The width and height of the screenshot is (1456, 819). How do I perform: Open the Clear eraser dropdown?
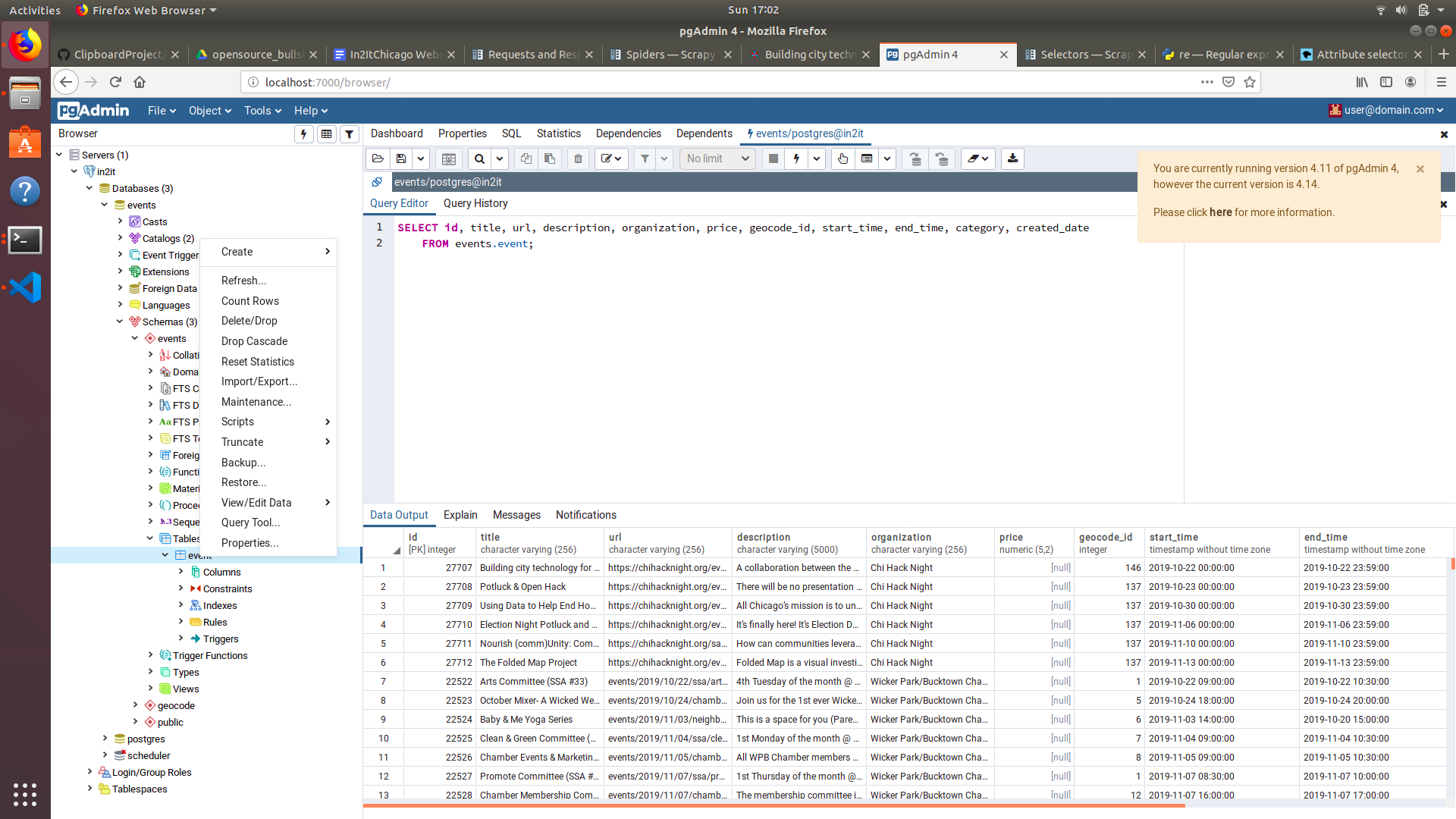978,158
